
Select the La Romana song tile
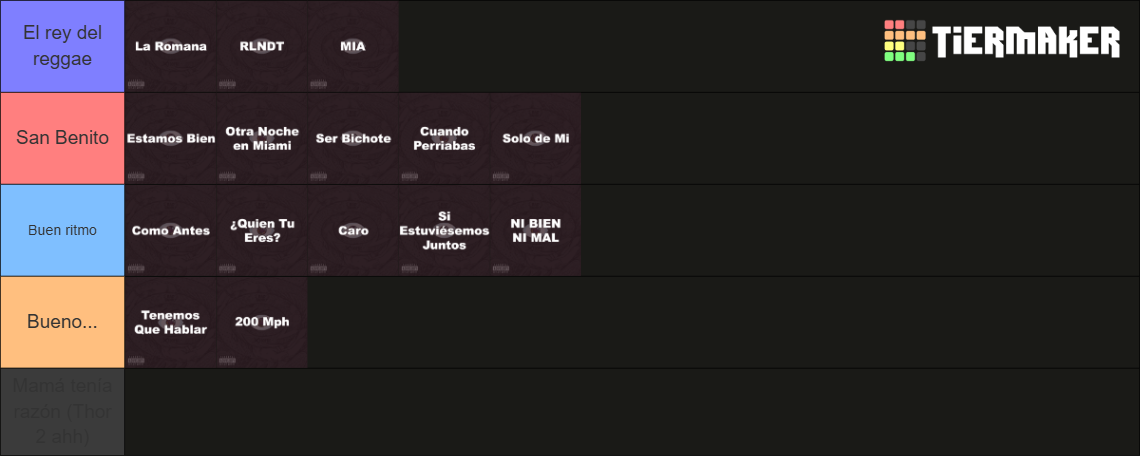point(171,46)
